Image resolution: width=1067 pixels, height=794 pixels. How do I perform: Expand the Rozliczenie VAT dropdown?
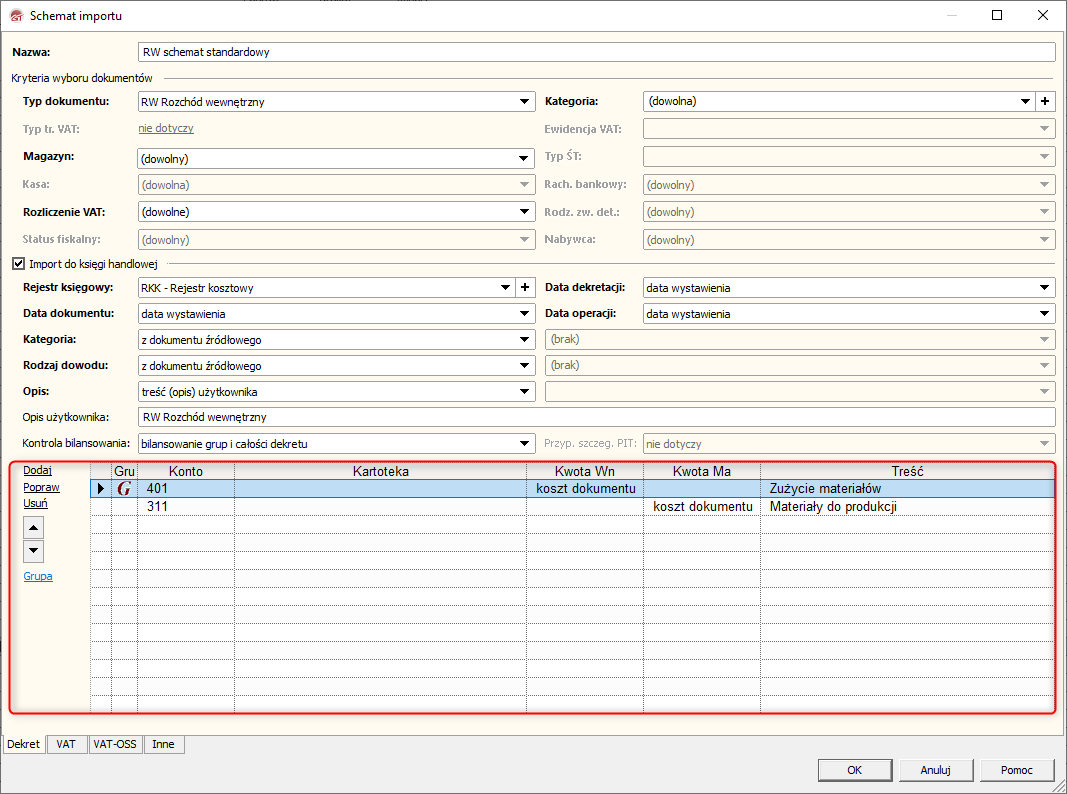pos(524,212)
